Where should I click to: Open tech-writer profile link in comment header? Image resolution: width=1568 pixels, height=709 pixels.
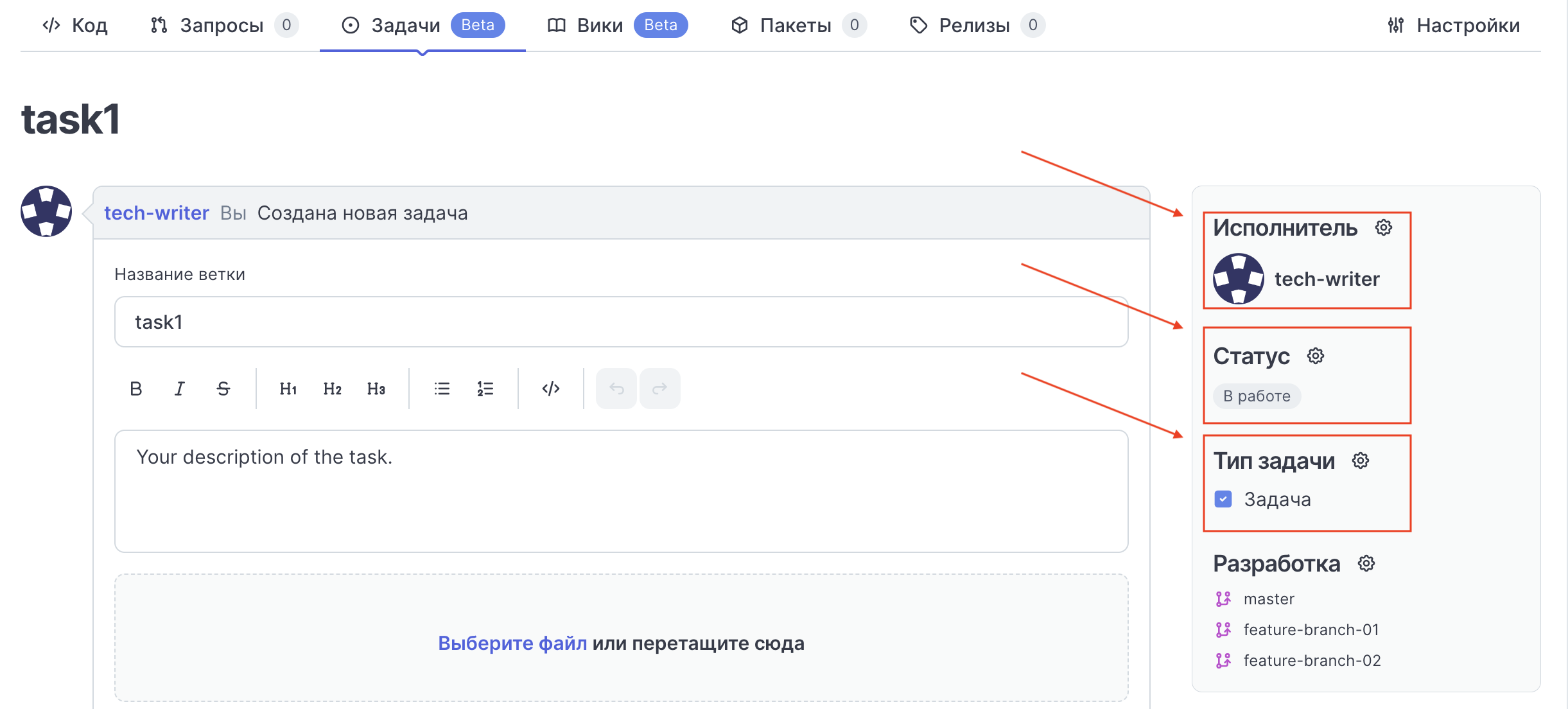point(157,213)
